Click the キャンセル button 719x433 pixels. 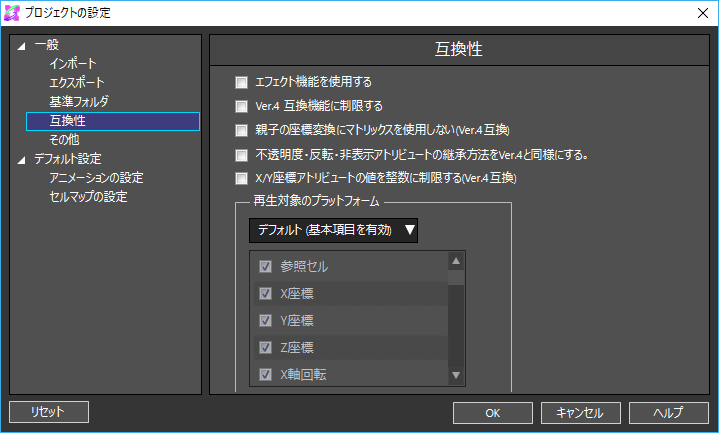[x=581, y=413]
